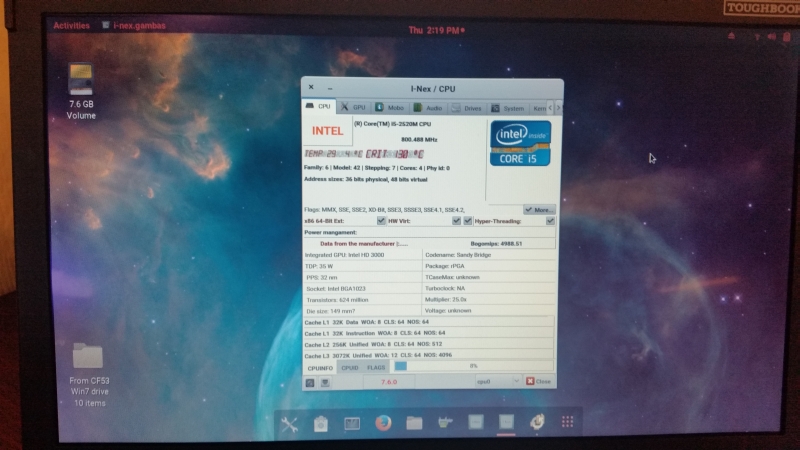Click the Multiplier: 25.0x field

[x=489, y=299]
